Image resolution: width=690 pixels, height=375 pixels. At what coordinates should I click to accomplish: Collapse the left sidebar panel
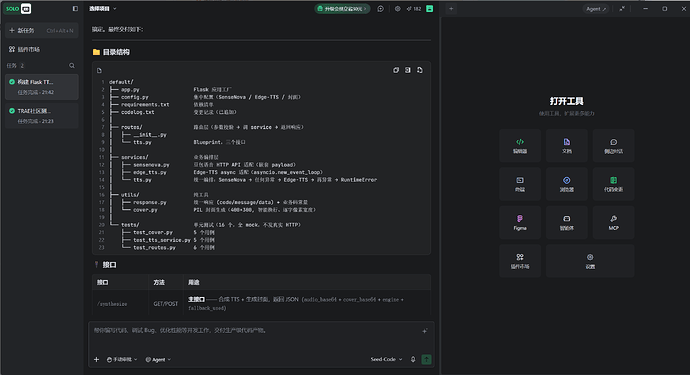pyautogui.click(x=75, y=8)
